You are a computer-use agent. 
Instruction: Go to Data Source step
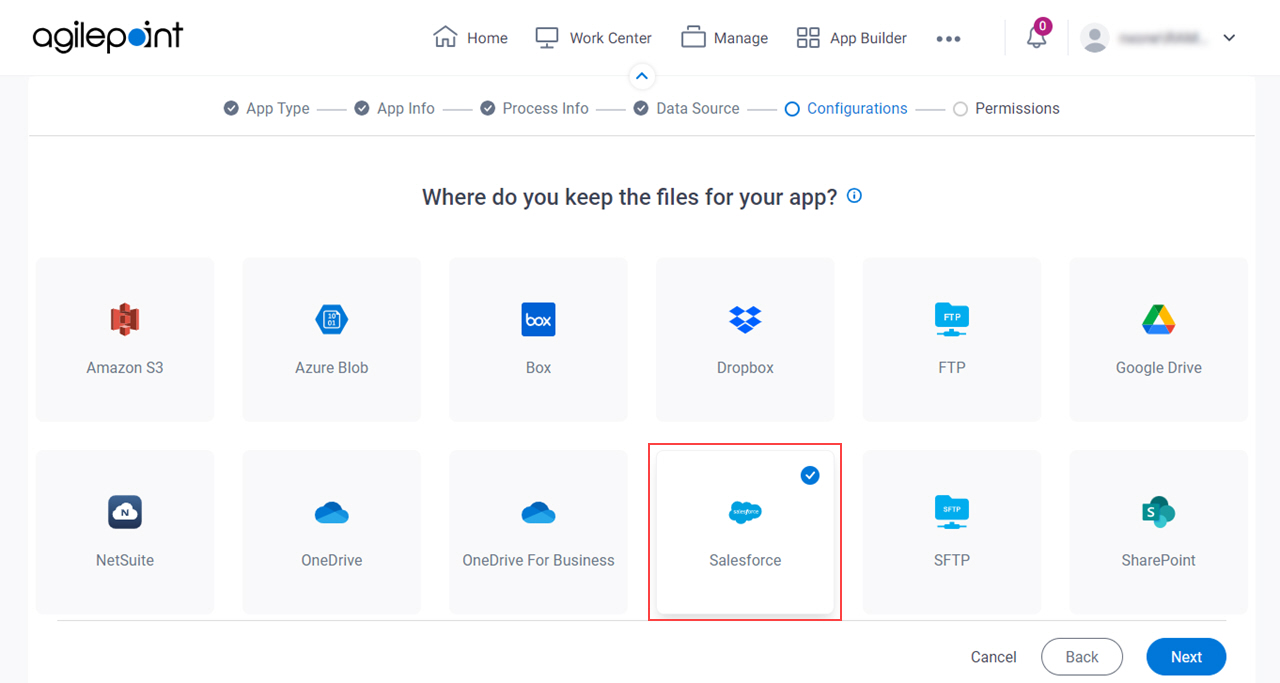click(686, 108)
